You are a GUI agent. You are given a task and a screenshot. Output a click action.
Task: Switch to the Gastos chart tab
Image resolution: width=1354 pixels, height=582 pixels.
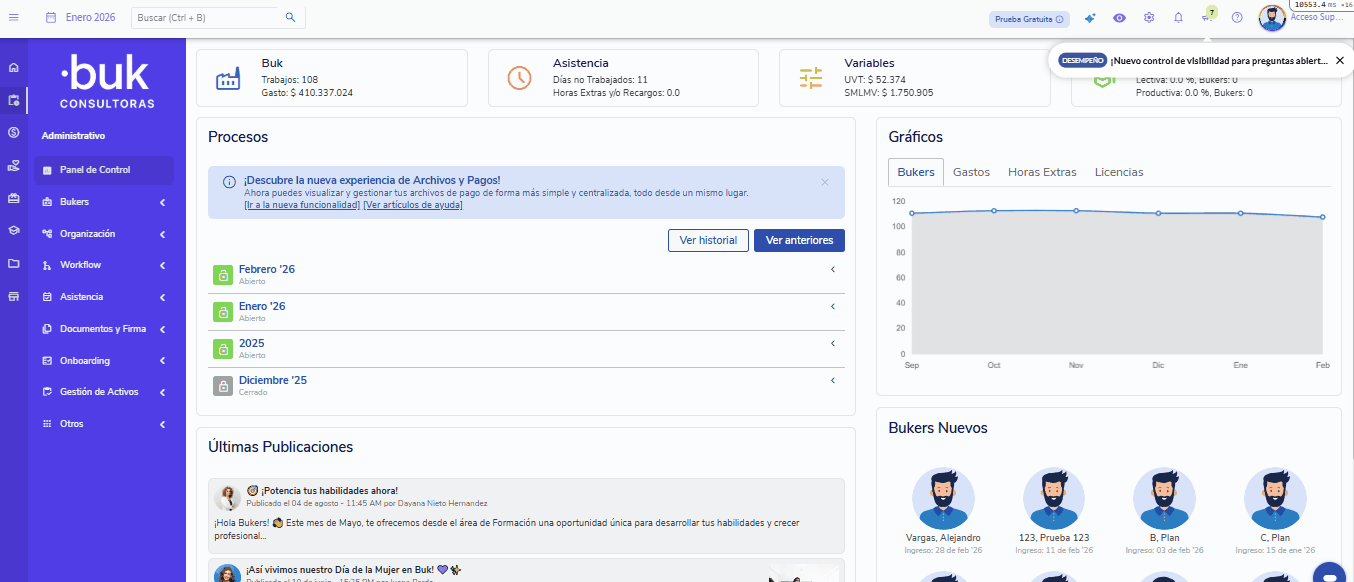[x=971, y=172]
